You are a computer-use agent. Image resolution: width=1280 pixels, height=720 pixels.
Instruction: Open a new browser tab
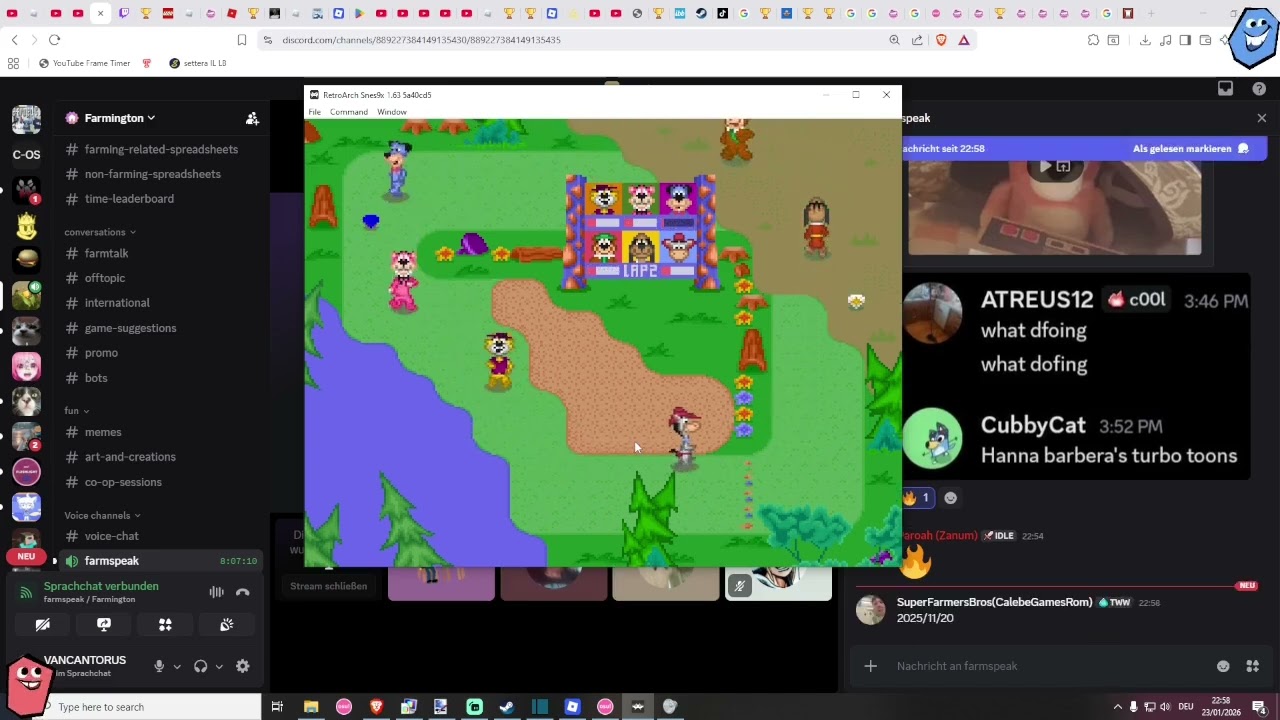pos(1151,14)
